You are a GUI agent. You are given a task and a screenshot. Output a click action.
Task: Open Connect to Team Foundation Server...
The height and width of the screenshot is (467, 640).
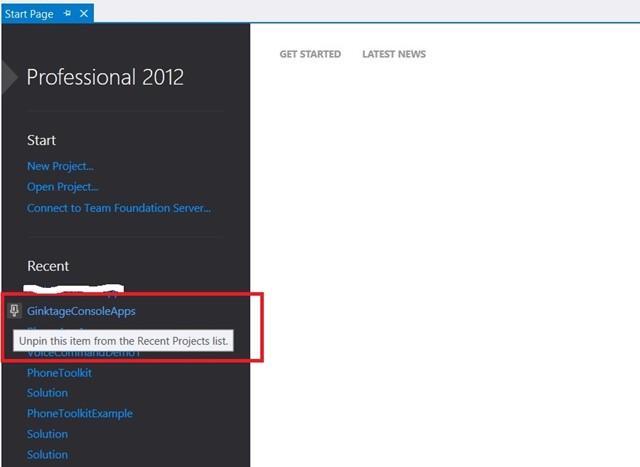click(119, 208)
